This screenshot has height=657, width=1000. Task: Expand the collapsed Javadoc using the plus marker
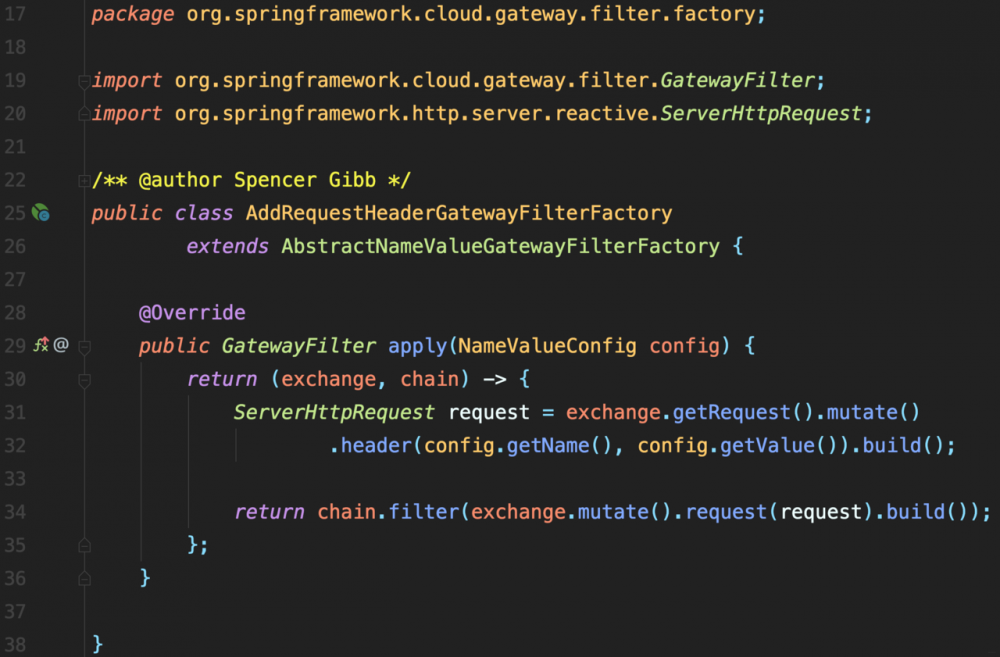click(85, 179)
